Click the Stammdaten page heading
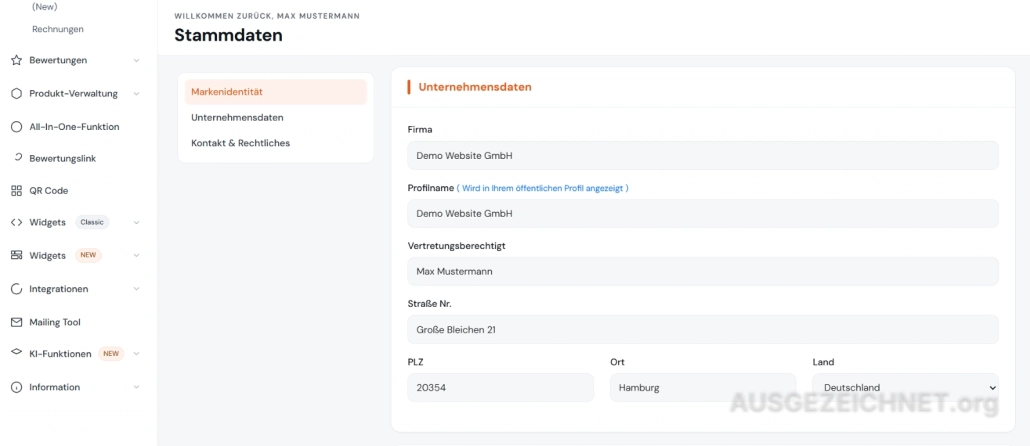The image size is (1030, 446). [229, 35]
